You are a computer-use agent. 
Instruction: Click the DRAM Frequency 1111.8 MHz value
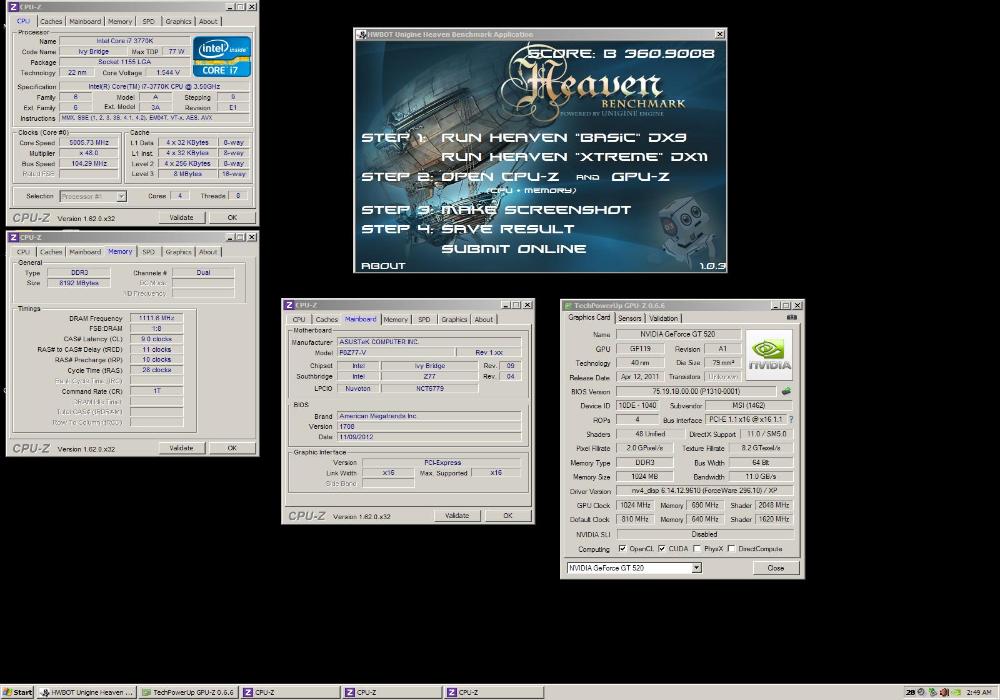pos(156,318)
